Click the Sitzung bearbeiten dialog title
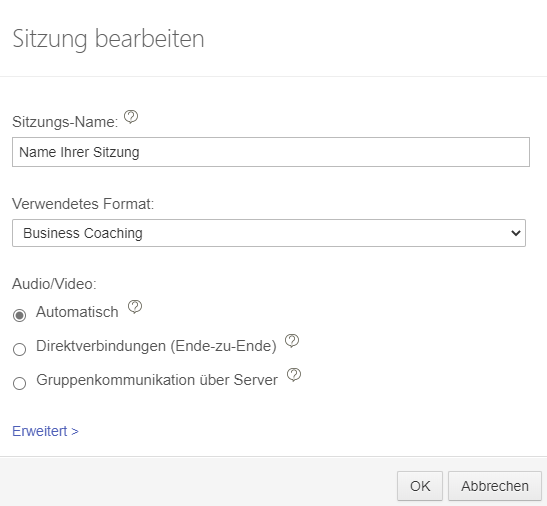 point(108,39)
